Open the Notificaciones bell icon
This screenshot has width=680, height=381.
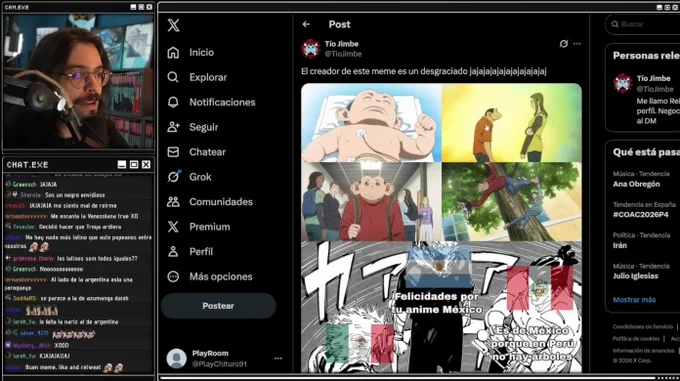coord(173,102)
